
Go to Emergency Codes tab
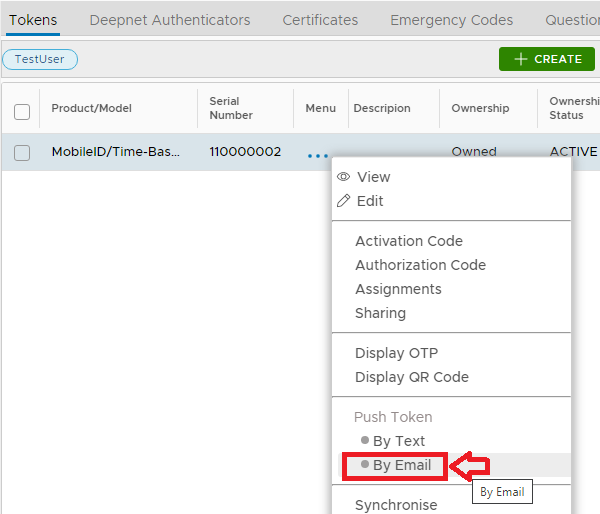pos(451,20)
